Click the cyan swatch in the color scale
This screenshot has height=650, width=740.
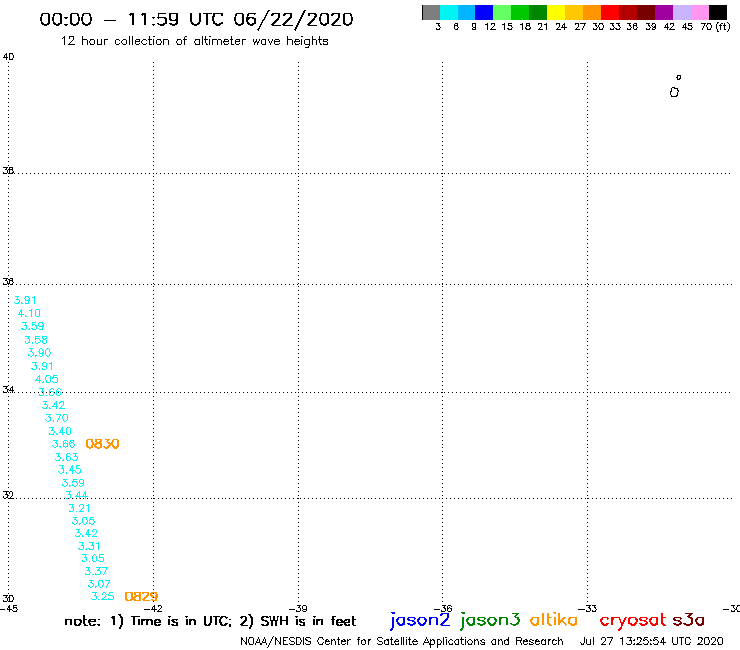tap(449, 12)
